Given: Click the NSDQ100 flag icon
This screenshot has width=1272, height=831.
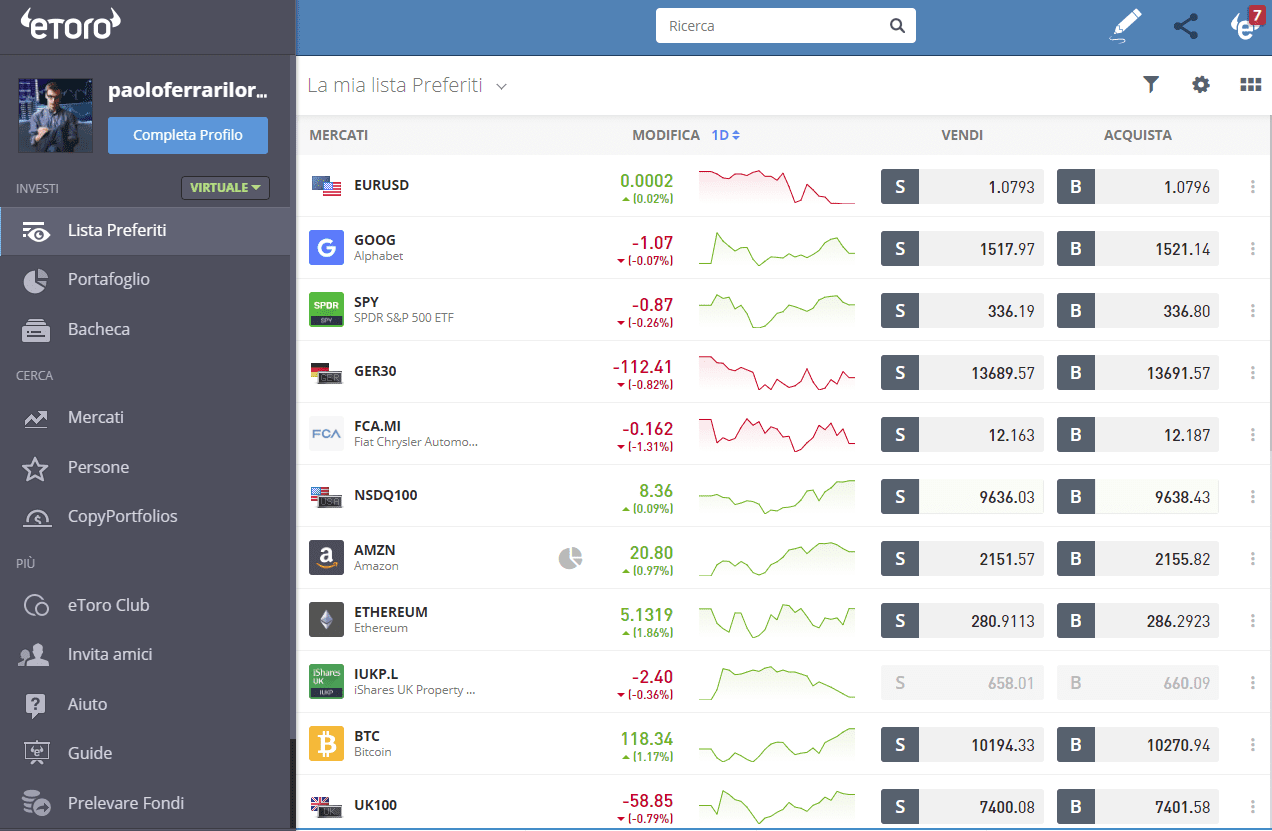Looking at the screenshot, I should (326, 496).
